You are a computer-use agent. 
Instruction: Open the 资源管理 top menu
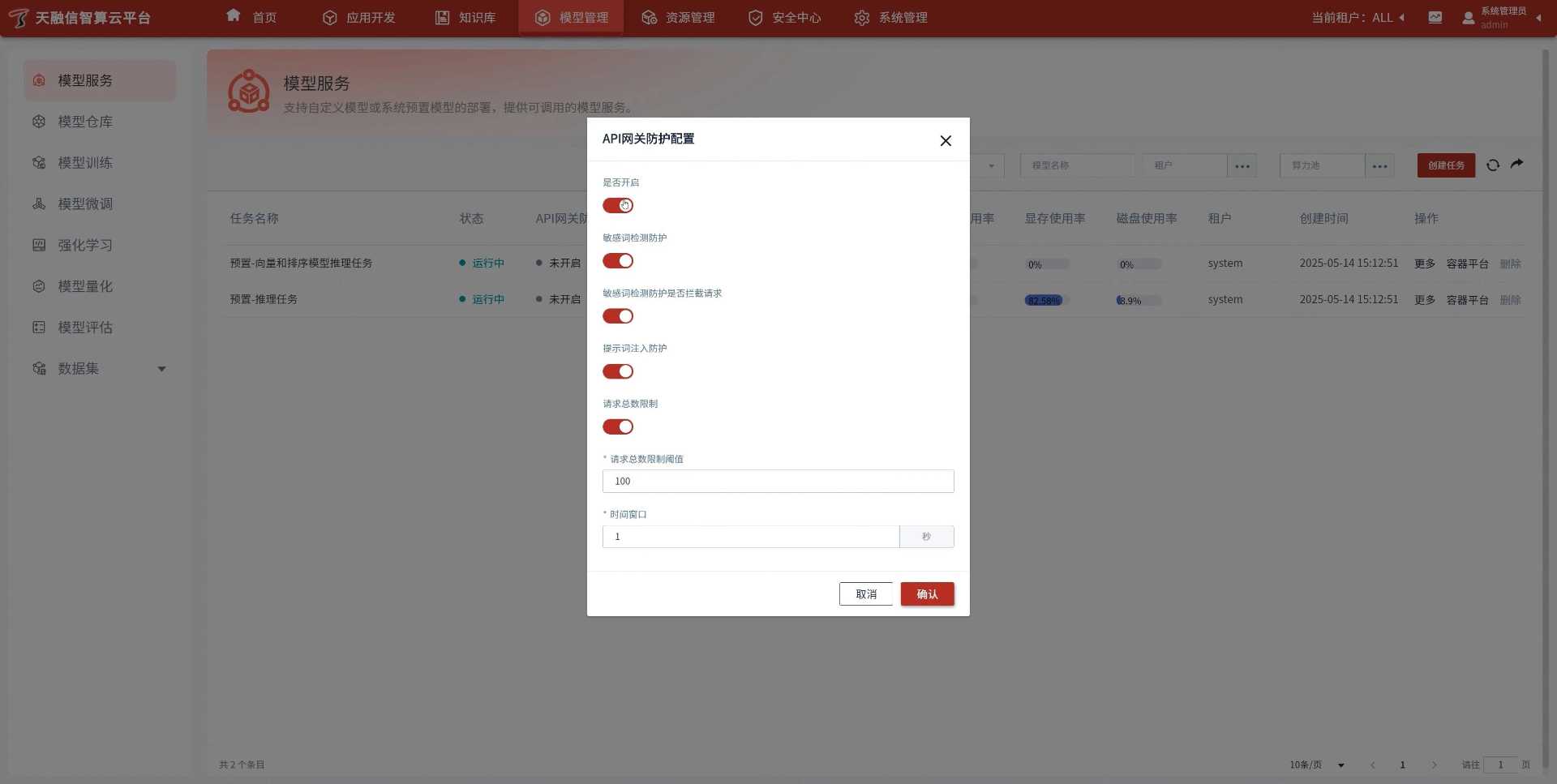click(678, 18)
